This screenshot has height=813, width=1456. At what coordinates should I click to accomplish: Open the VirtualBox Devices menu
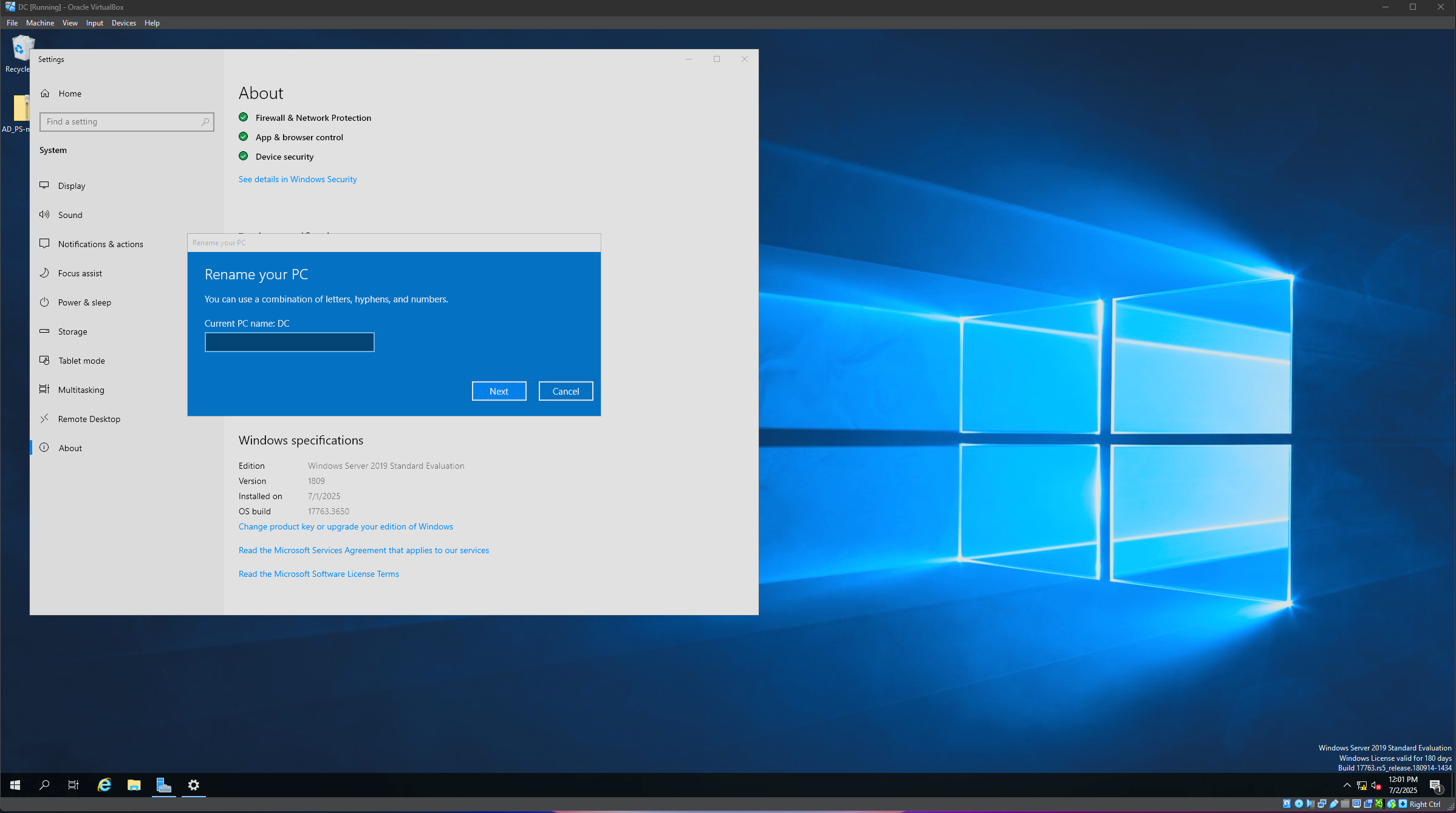tap(123, 23)
